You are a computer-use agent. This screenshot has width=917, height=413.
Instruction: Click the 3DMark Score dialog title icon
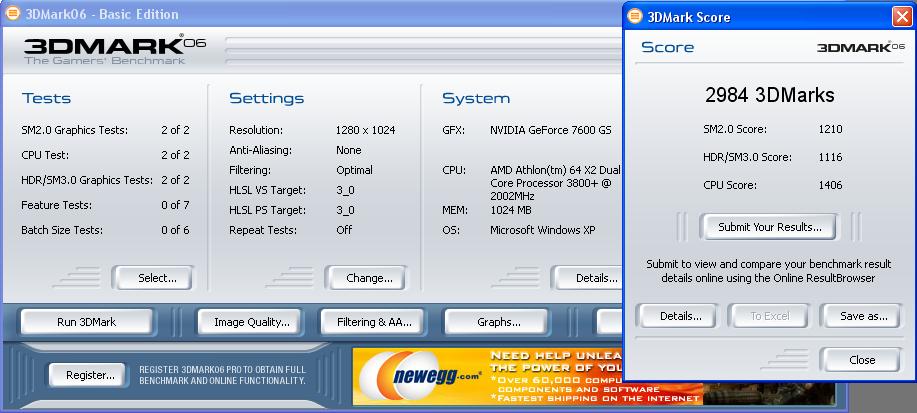tap(635, 17)
